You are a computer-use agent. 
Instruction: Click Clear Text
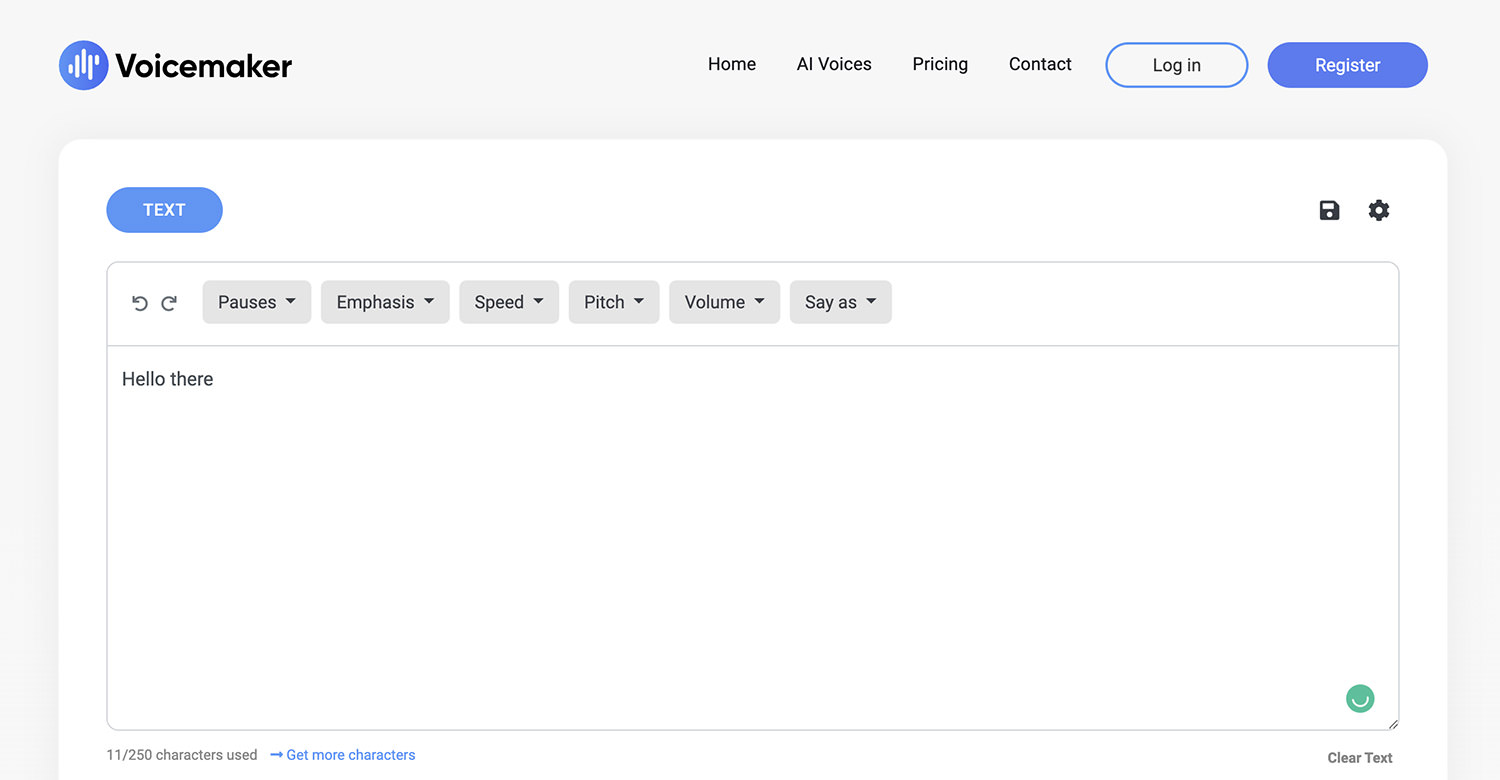pyautogui.click(x=1360, y=758)
